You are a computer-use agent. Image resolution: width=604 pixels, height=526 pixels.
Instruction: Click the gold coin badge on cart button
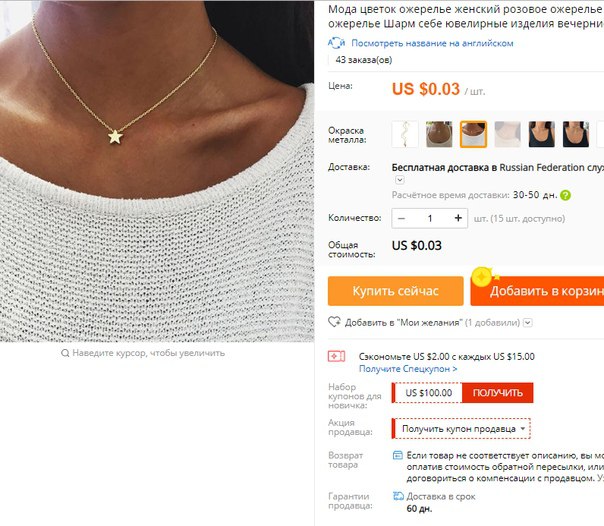(482, 277)
